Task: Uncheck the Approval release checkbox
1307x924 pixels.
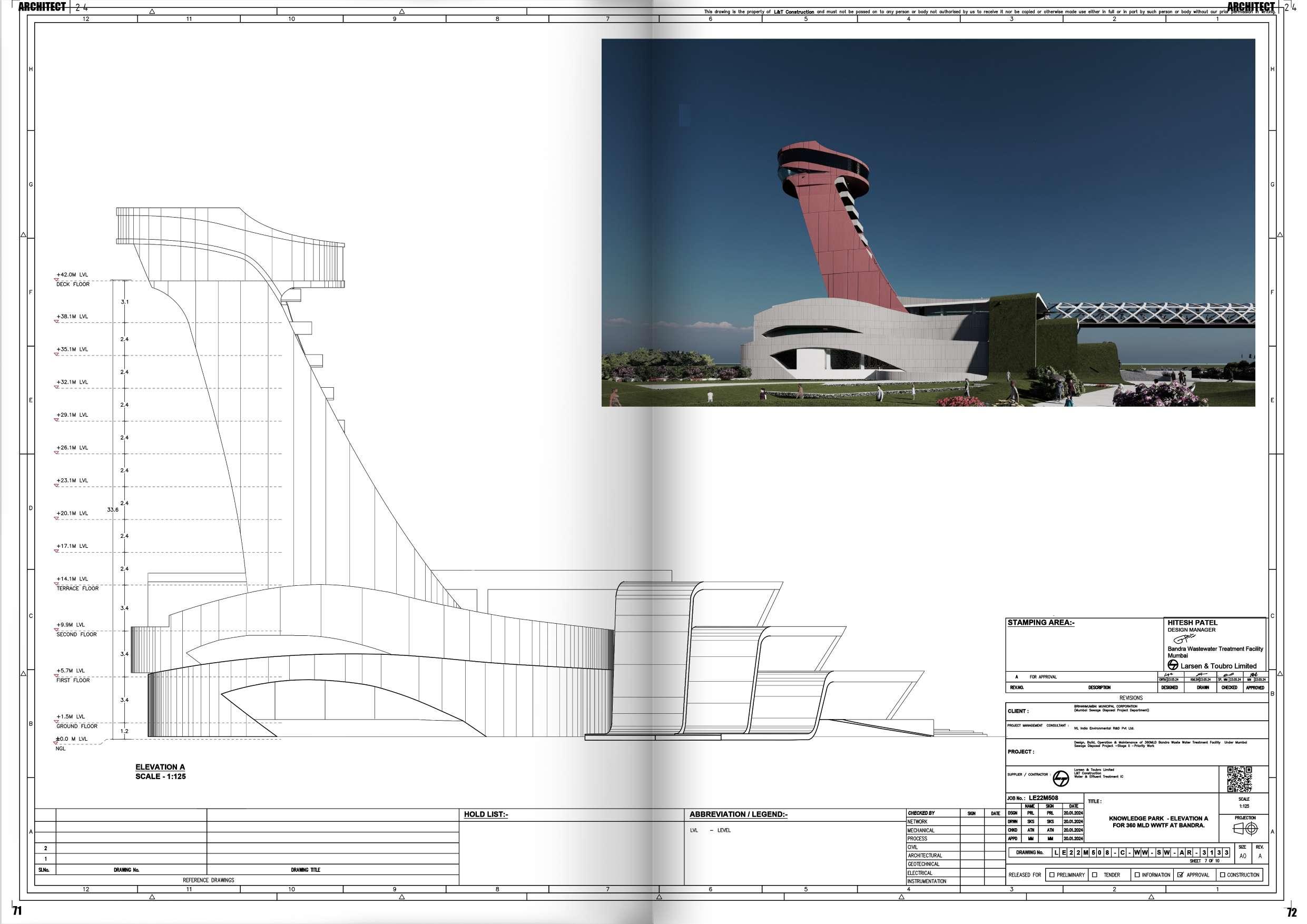Action: (1181, 874)
